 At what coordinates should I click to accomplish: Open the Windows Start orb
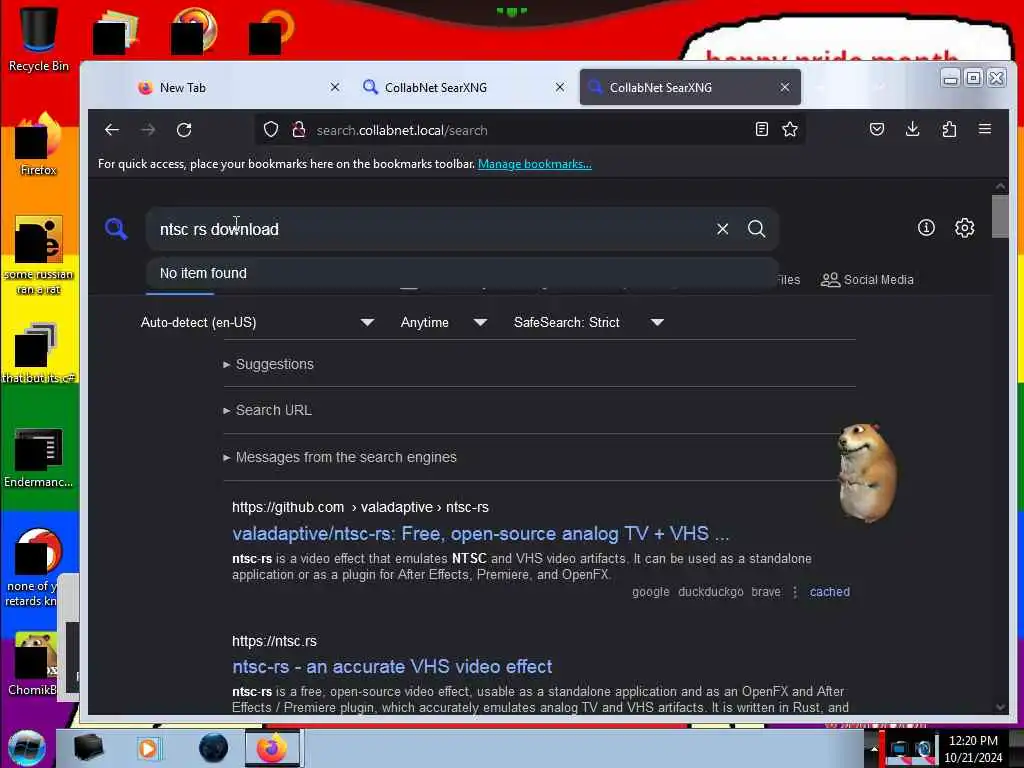pos(27,748)
